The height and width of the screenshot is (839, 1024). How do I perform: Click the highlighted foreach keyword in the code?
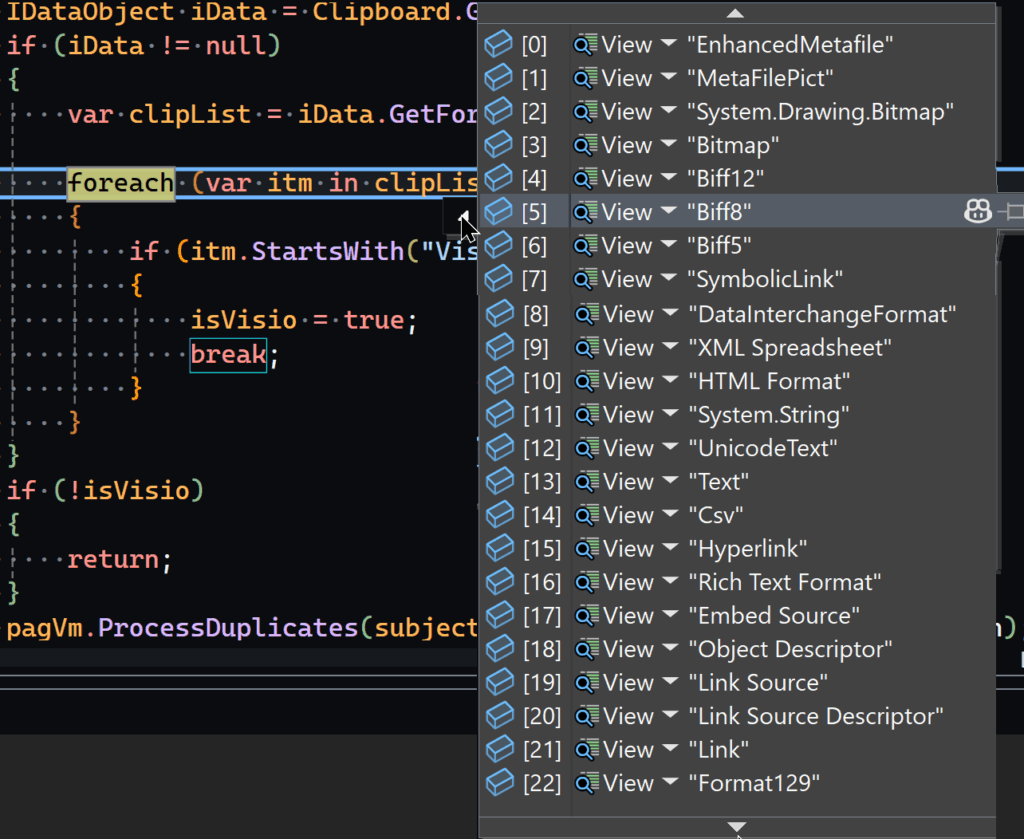pyautogui.click(x=120, y=184)
